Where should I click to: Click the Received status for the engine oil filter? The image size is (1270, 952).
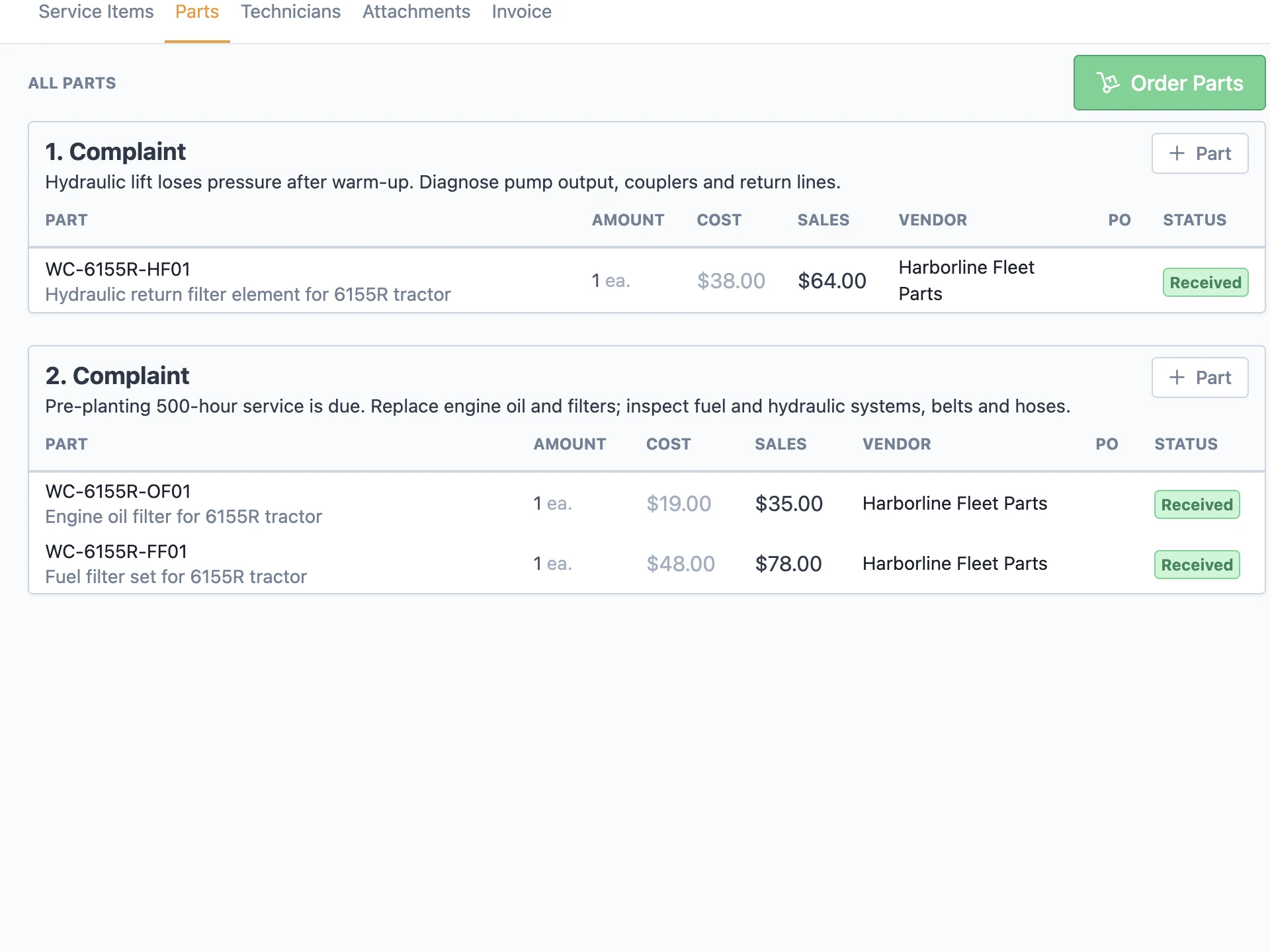point(1197,504)
